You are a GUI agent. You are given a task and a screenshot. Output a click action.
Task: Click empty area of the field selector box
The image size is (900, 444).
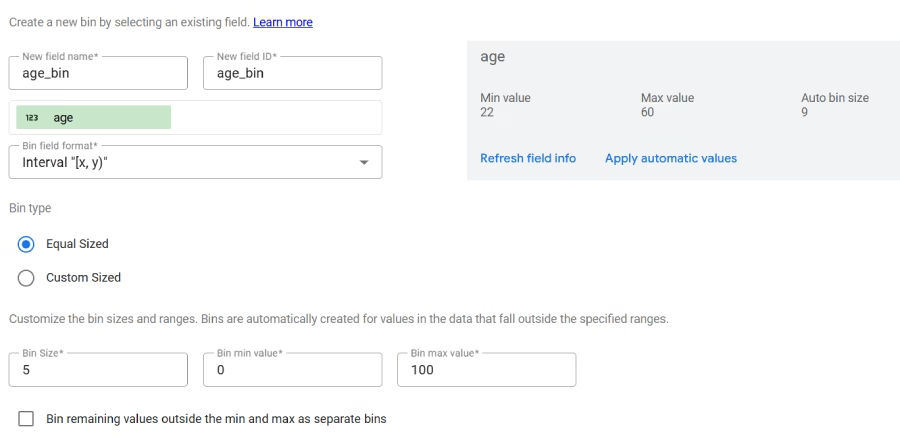pyautogui.click(x=275, y=118)
